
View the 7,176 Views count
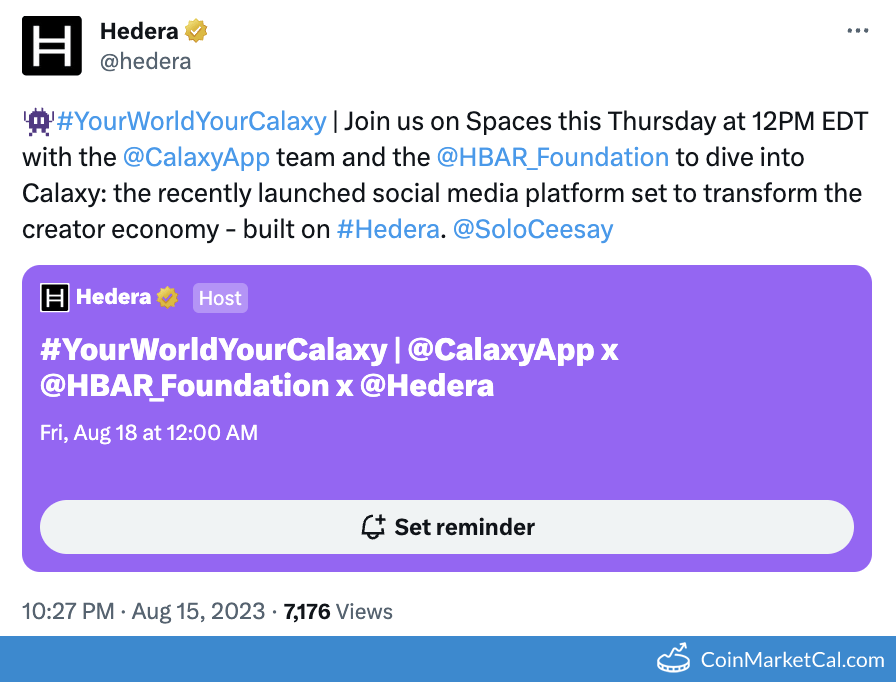(x=338, y=611)
